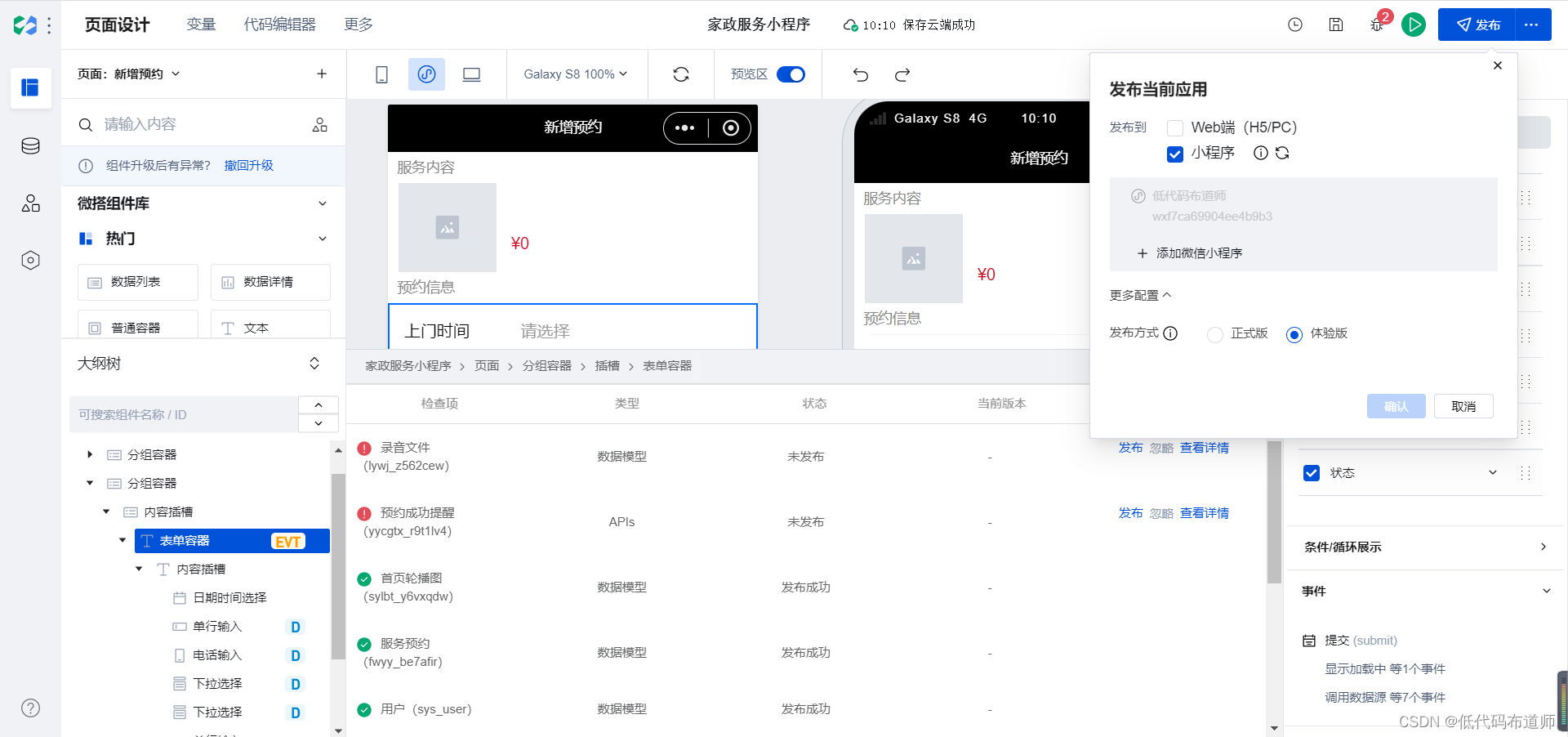Viewport: 1568px width, 737px height.
Task: Select the 正式版 radio button
Action: point(1215,334)
